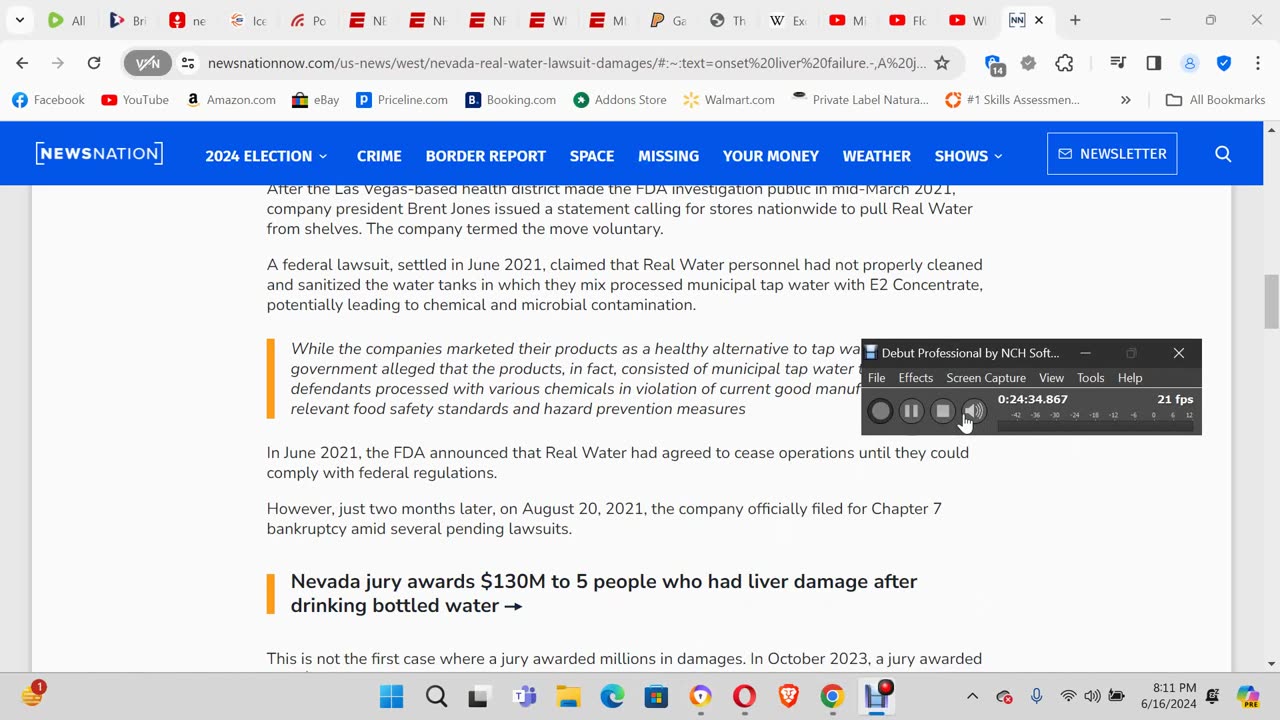The width and height of the screenshot is (1280, 720).
Task: Go back to the previous page
Action: tap(22, 63)
